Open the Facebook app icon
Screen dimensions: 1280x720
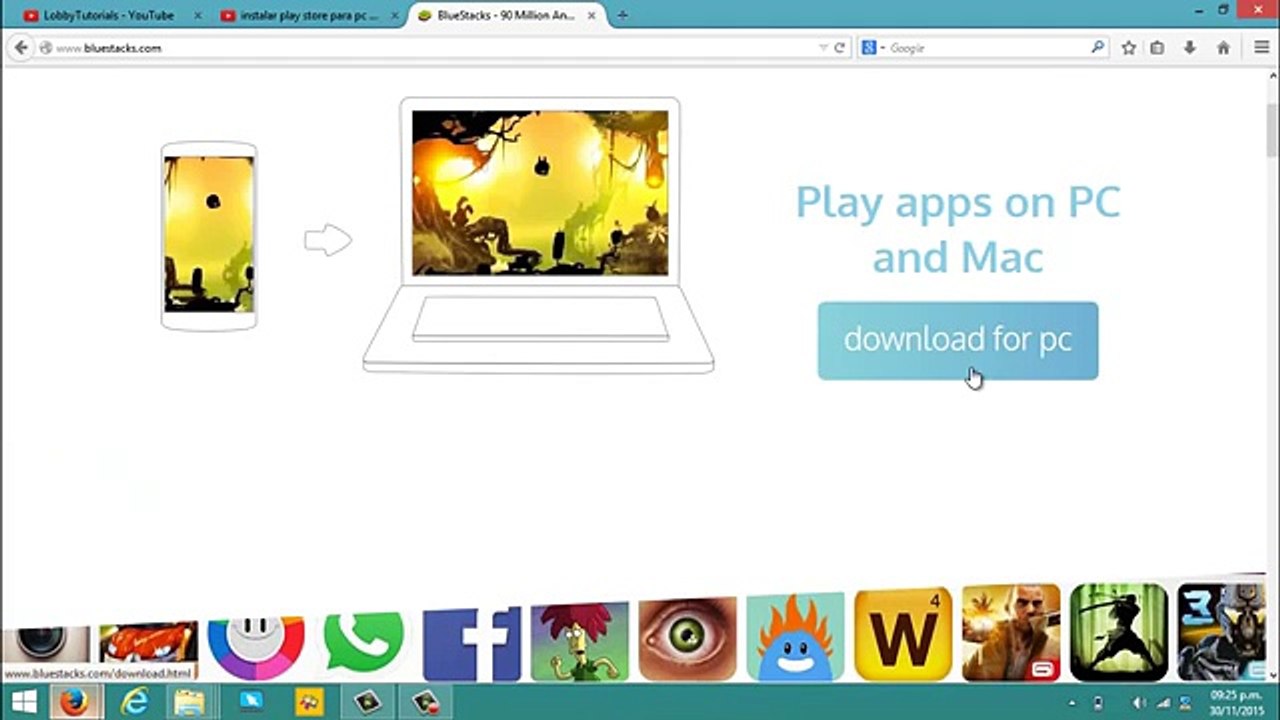coord(472,644)
